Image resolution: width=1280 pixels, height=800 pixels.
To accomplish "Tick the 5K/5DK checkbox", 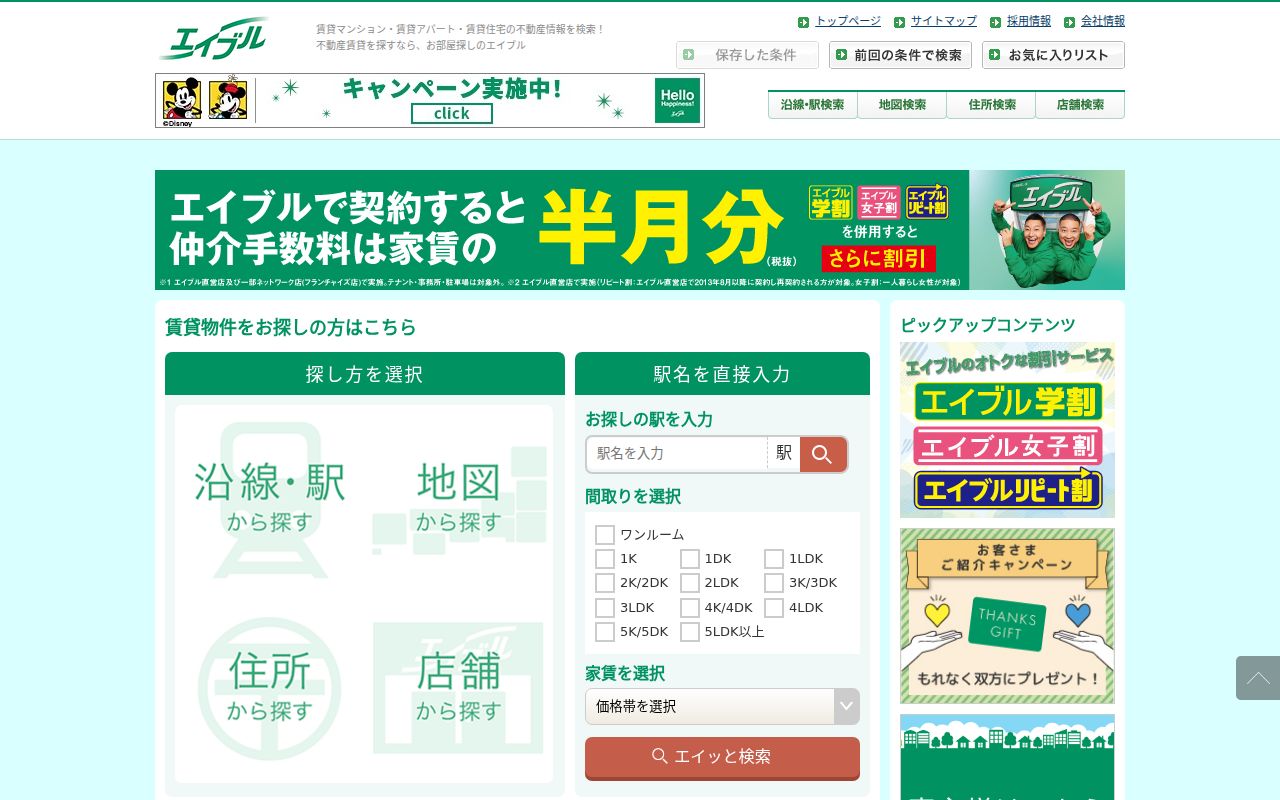I will (605, 632).
